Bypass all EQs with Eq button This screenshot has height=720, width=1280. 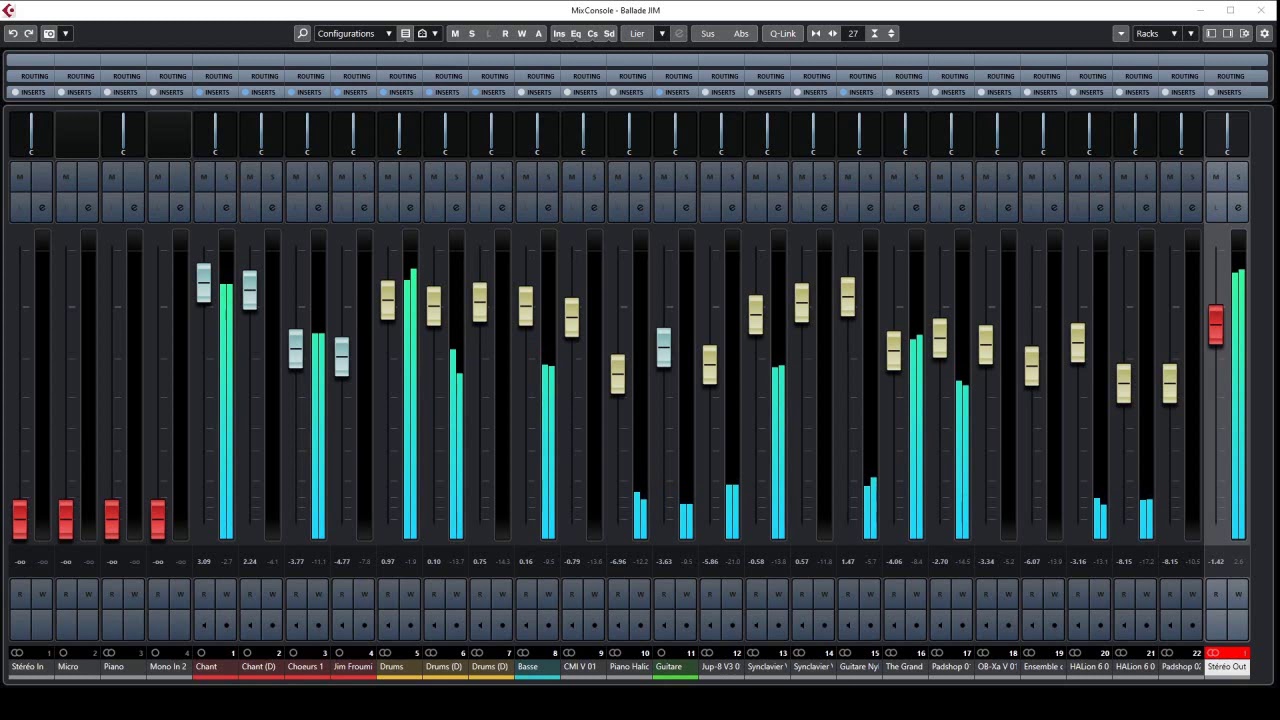(x=576, y=33)
